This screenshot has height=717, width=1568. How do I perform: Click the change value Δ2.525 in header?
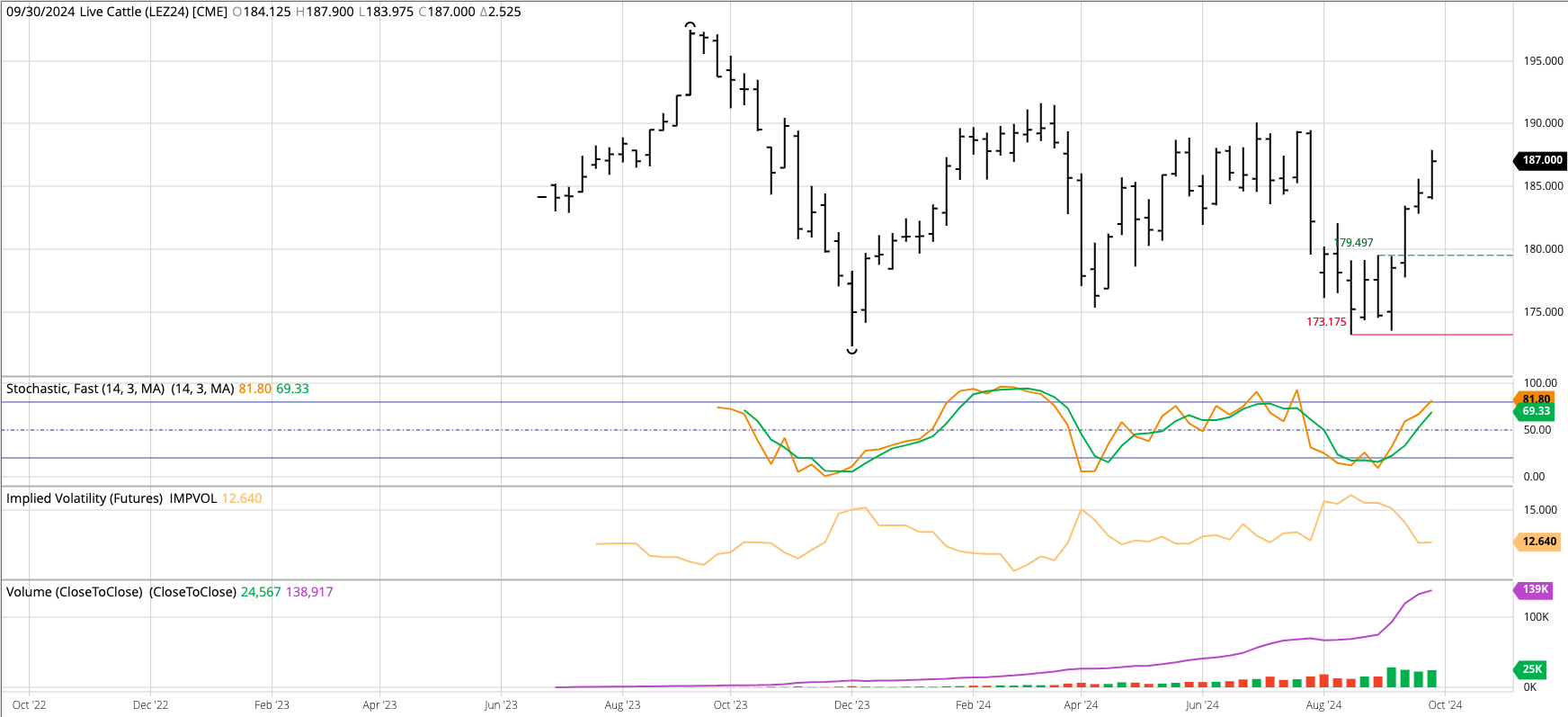tap(500, 12)
